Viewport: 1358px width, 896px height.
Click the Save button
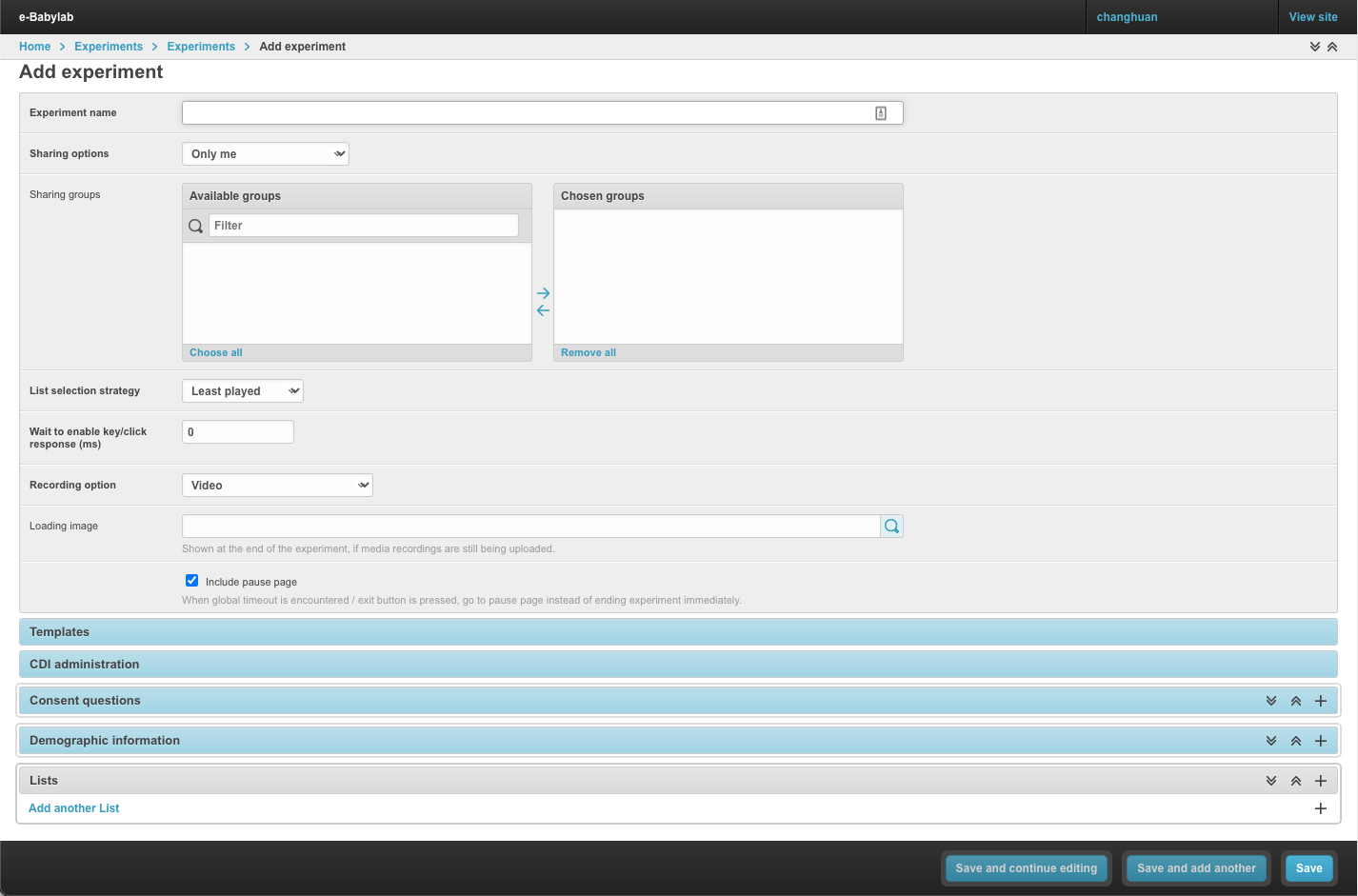pos(1309,868)
